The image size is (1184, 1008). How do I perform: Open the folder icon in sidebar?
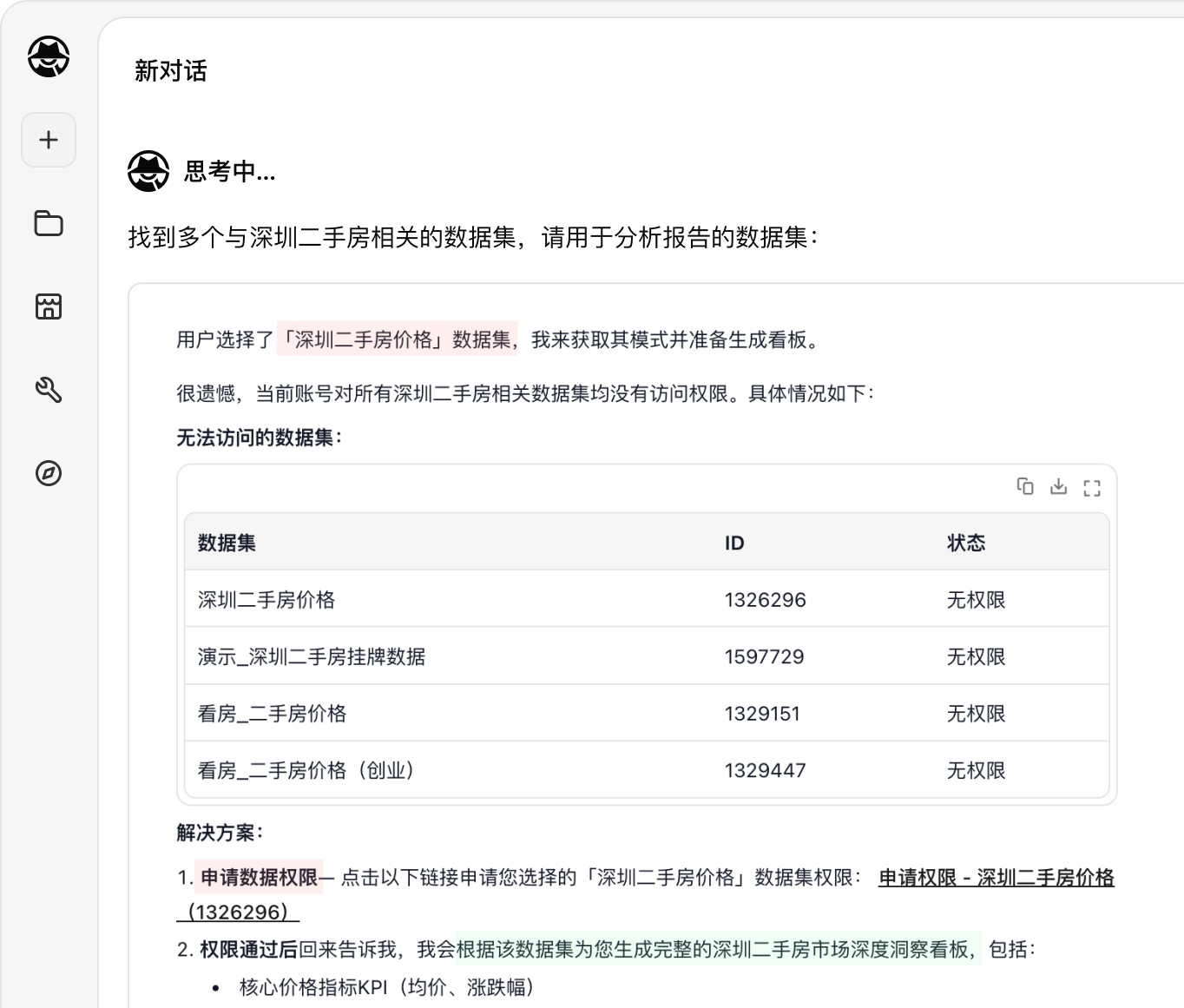49,223
